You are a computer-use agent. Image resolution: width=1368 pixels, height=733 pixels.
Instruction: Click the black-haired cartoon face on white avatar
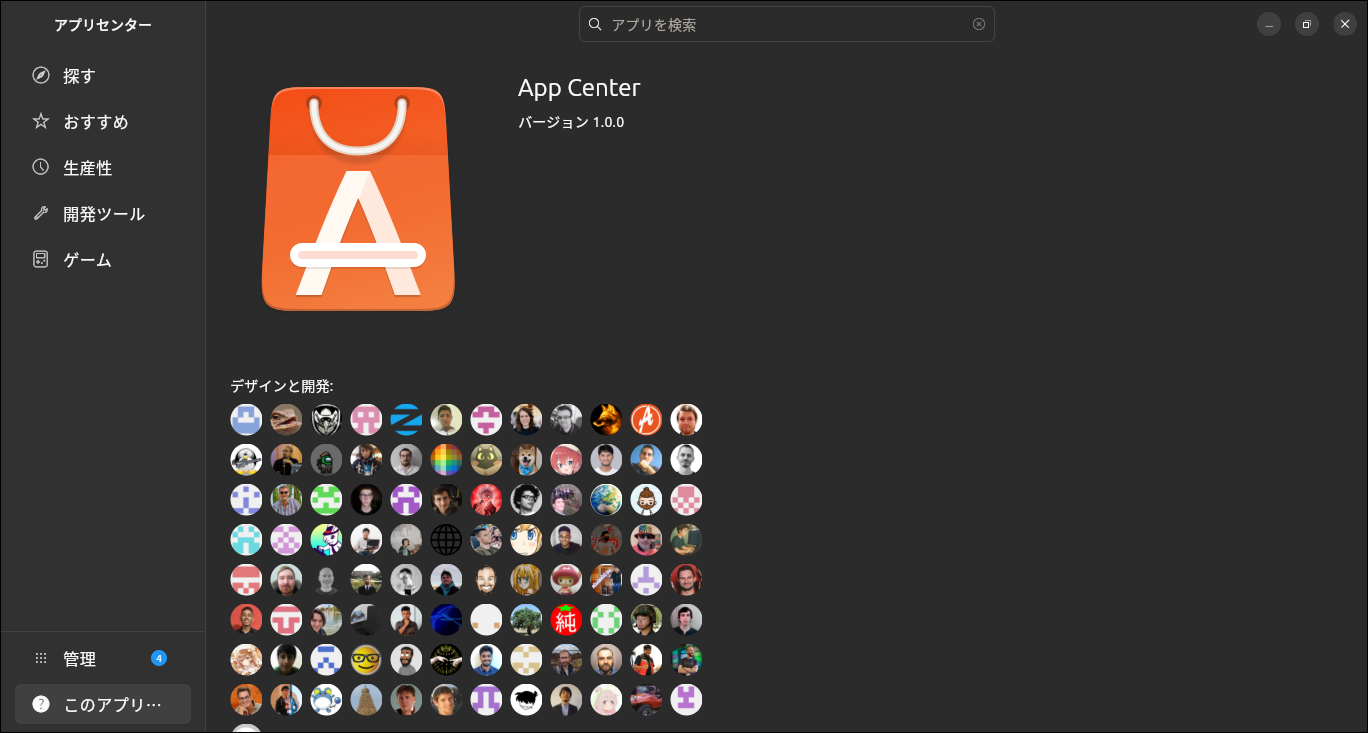[526, 700]
